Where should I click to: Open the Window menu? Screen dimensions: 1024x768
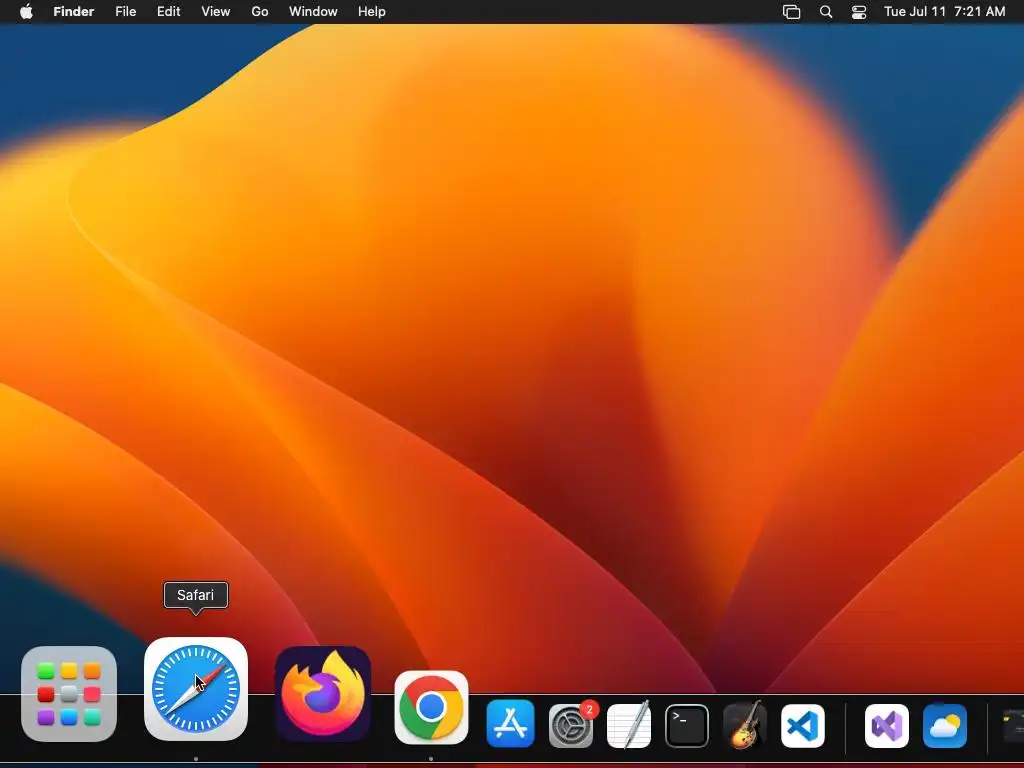pyautogui.click(x=313, y=12)
